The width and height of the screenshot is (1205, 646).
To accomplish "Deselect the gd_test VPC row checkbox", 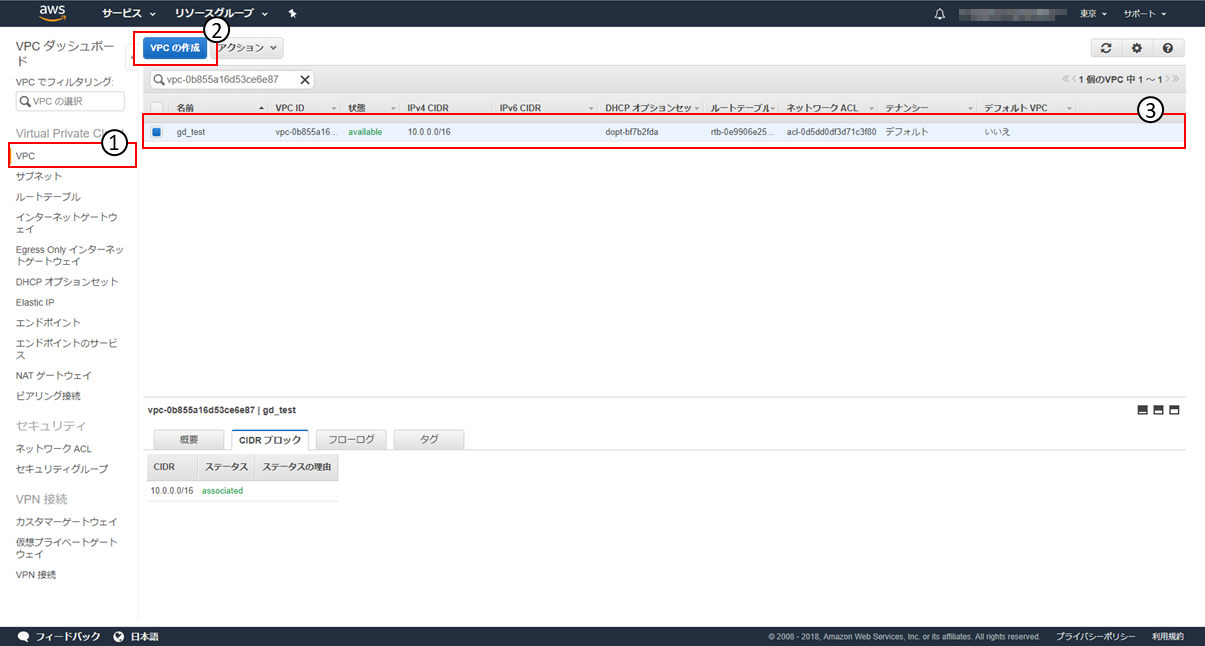I will tap(157, 132).
